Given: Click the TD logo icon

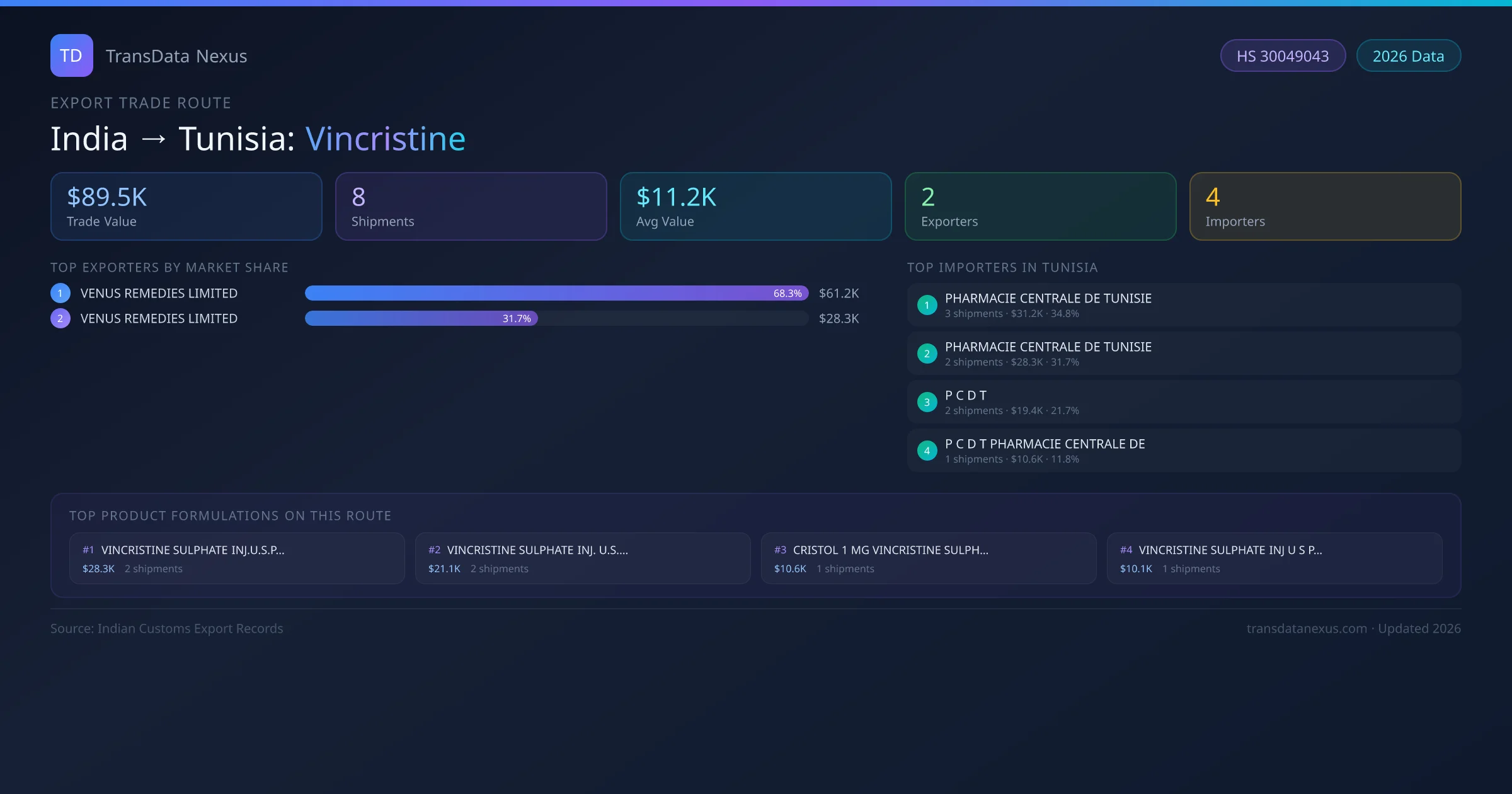Looking at the screenshot, I should pyautogui.click(x=71, y=55).
